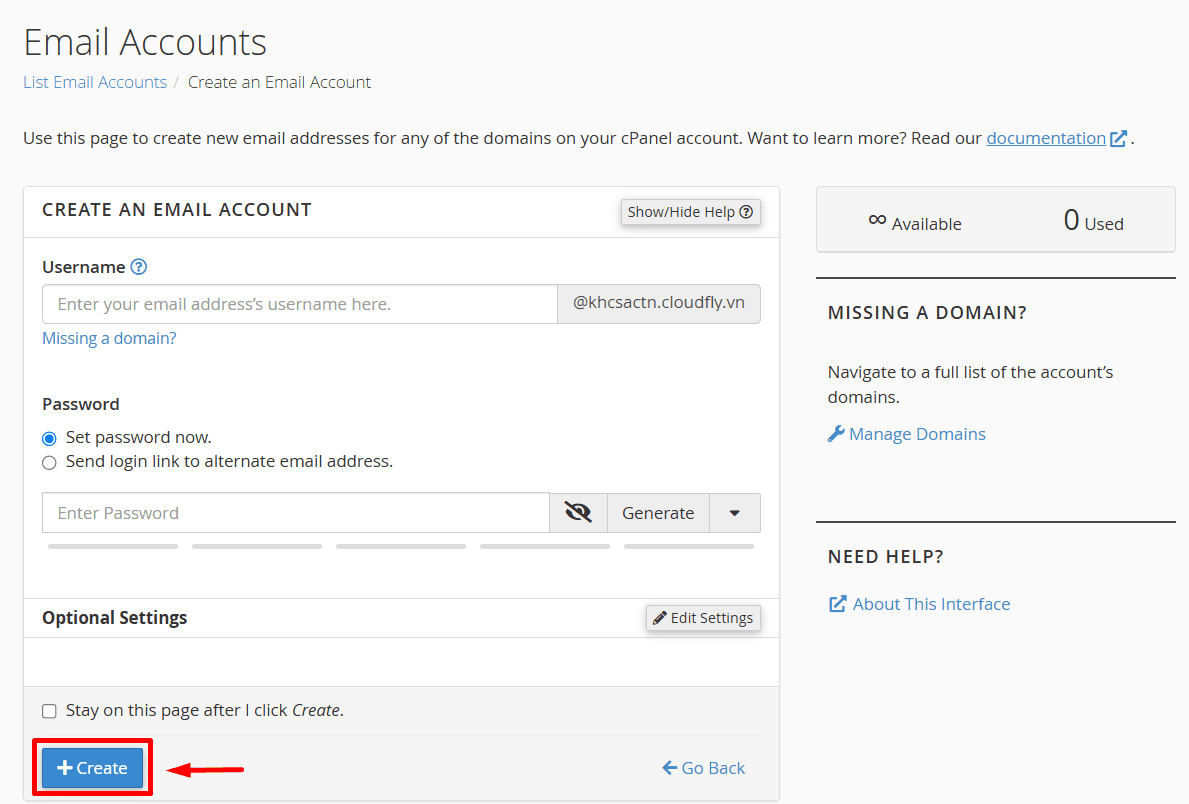1189x804 pixels.
Task: Open the external-link icon next to documentation
Action: click(1117, 137)
